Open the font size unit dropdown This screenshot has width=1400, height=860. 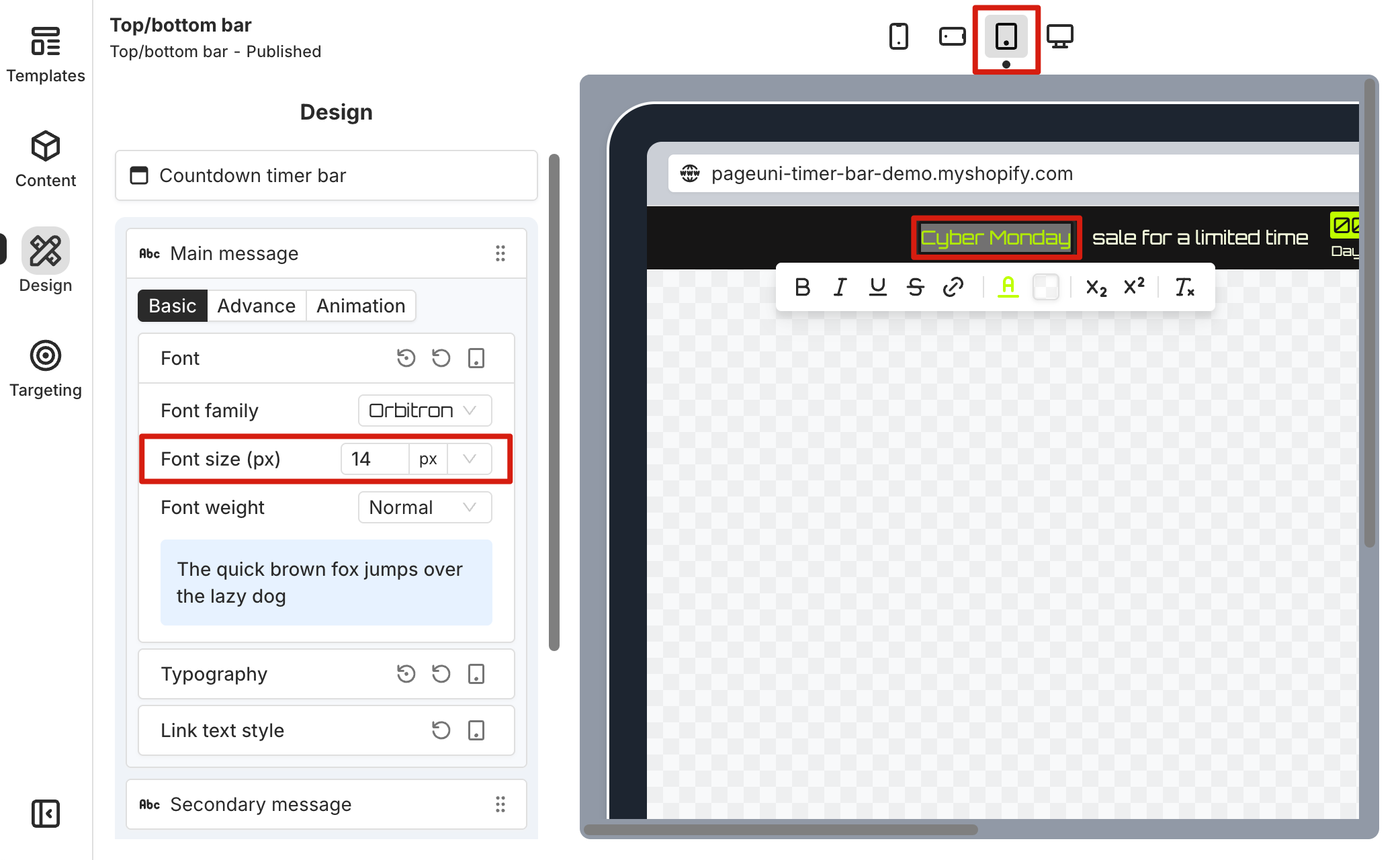coord(470,459)
